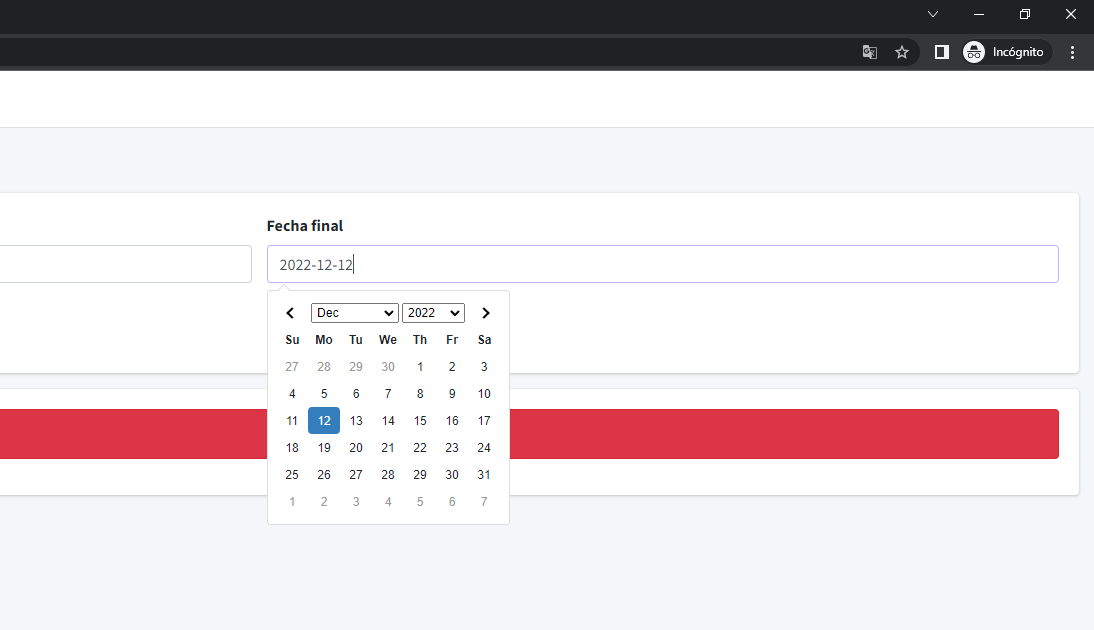Pick greyed January 7 date
The width and height of the screenshot is (1094, 630).
(484, 502)
